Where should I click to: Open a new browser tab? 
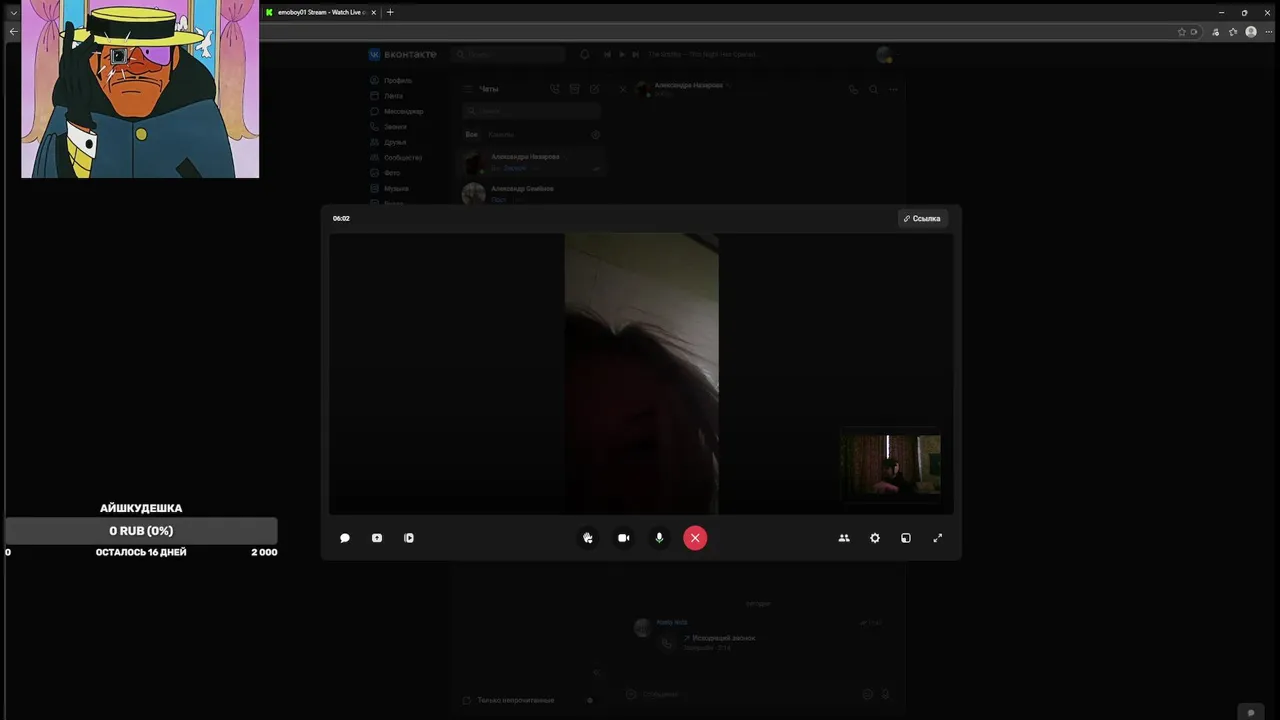click(x=390, y=12)
